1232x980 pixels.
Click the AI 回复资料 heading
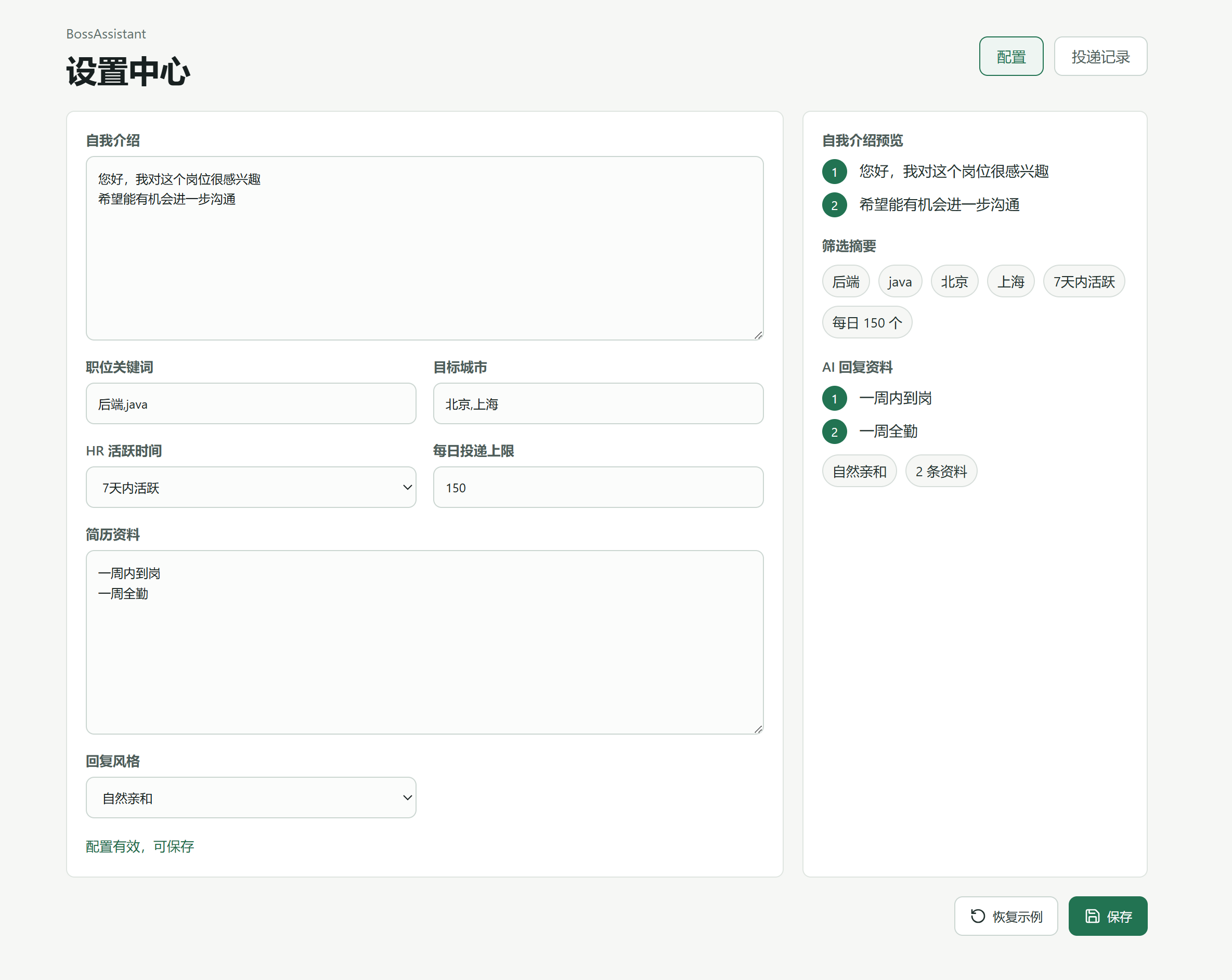857,367
